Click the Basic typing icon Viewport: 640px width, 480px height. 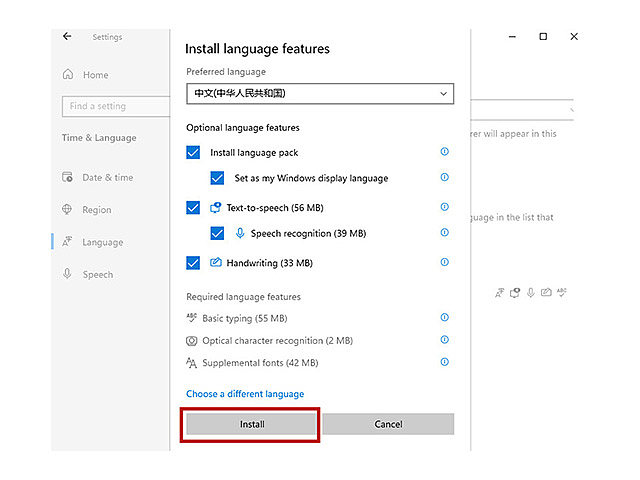tap(191, 318)
